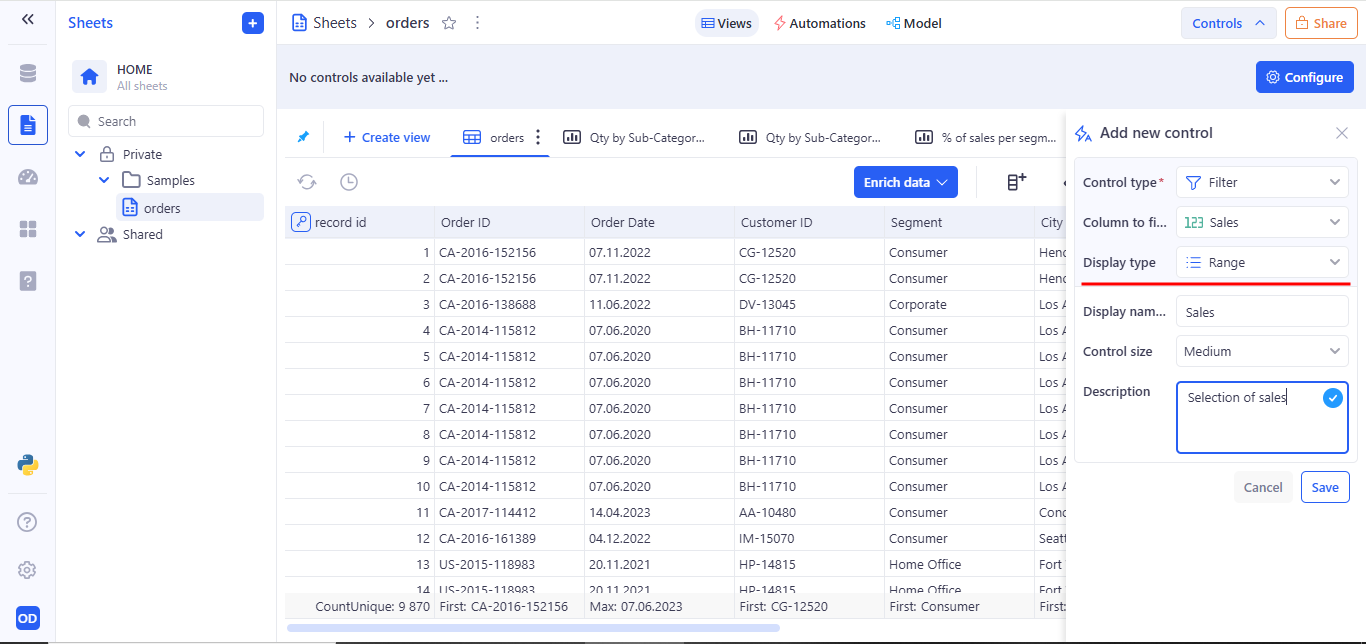Open the sheets document icon in left rail

[27, 125]
